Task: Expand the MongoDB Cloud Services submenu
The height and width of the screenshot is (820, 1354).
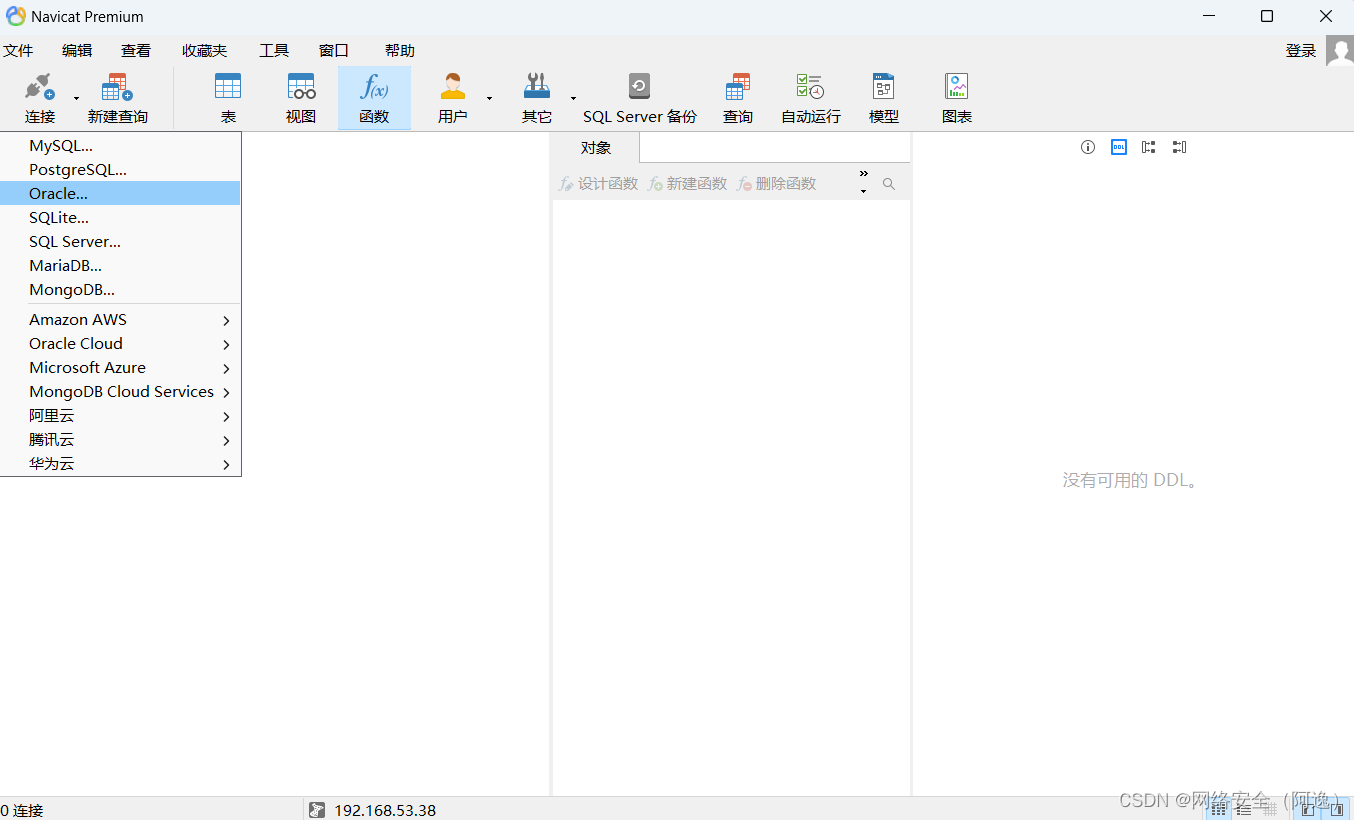Action: (120, 392)
